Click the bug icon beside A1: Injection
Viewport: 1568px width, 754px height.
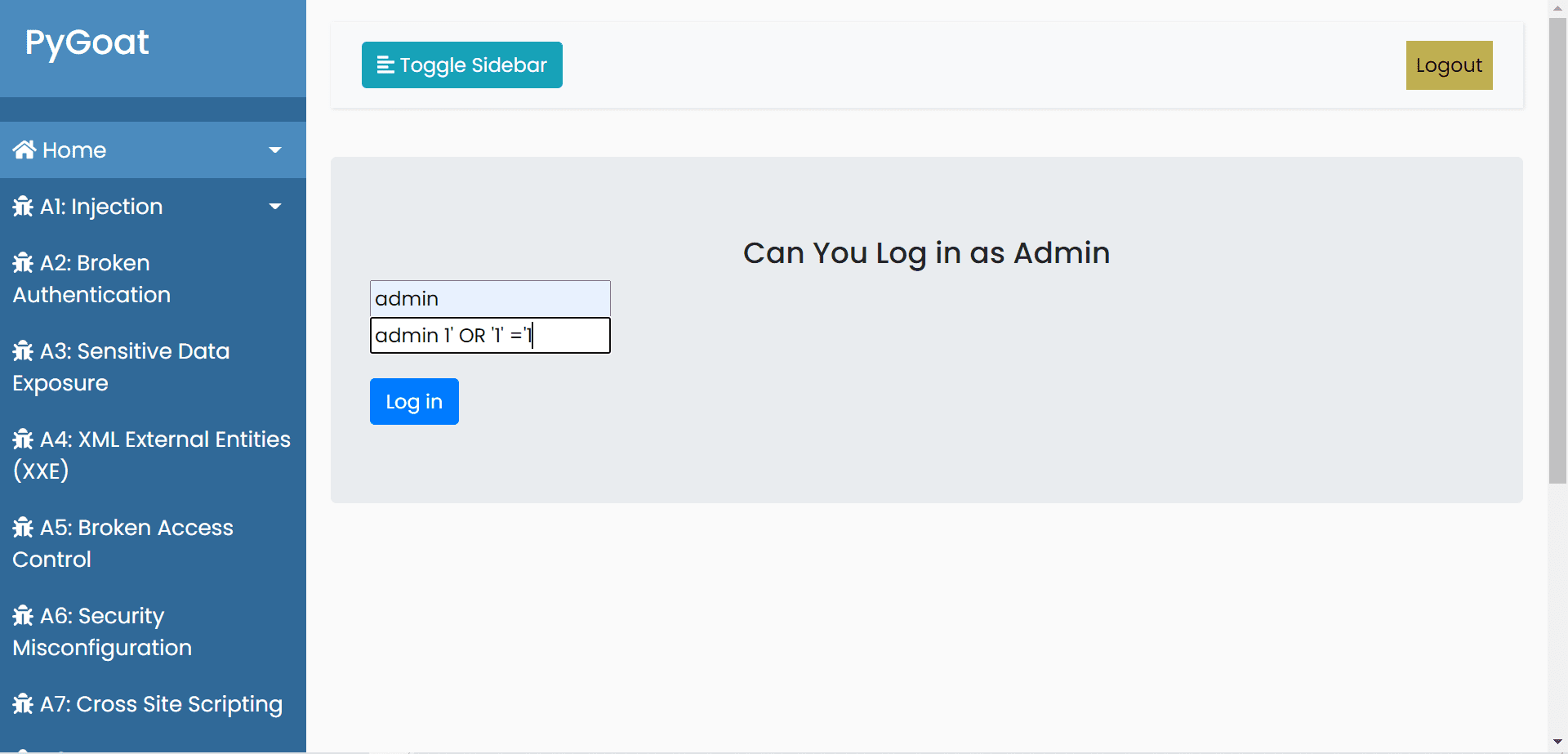pyautogui.click(x=23, y=207)
